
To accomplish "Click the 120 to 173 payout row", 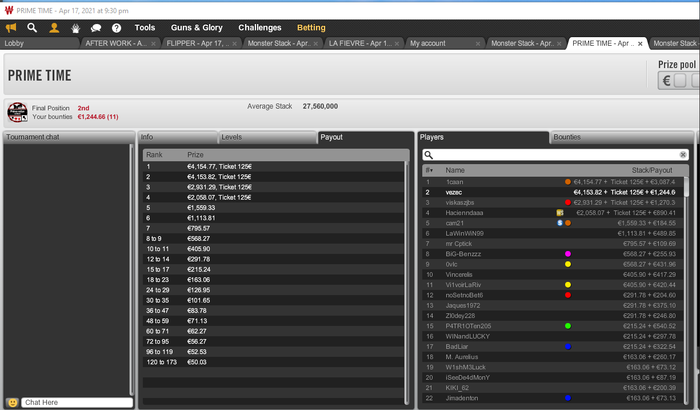I will (273, 362).
